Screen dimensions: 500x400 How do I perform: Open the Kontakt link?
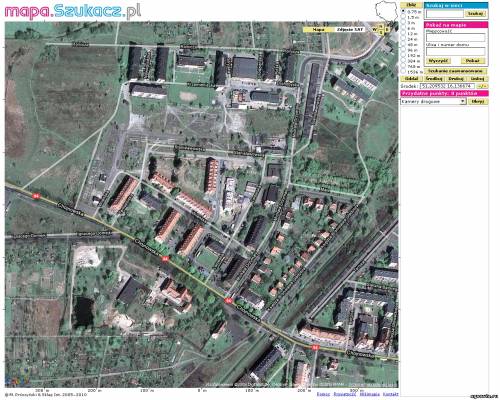click(x=390, y=394)
